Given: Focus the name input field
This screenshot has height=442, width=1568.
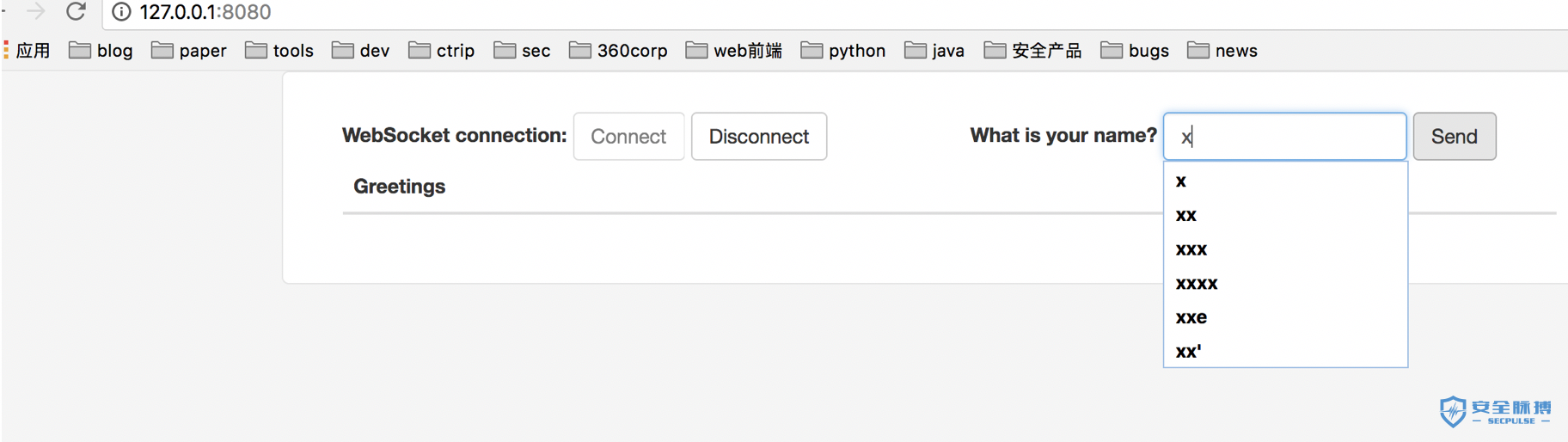Looking at the screenshot, I should point(1285,136).
